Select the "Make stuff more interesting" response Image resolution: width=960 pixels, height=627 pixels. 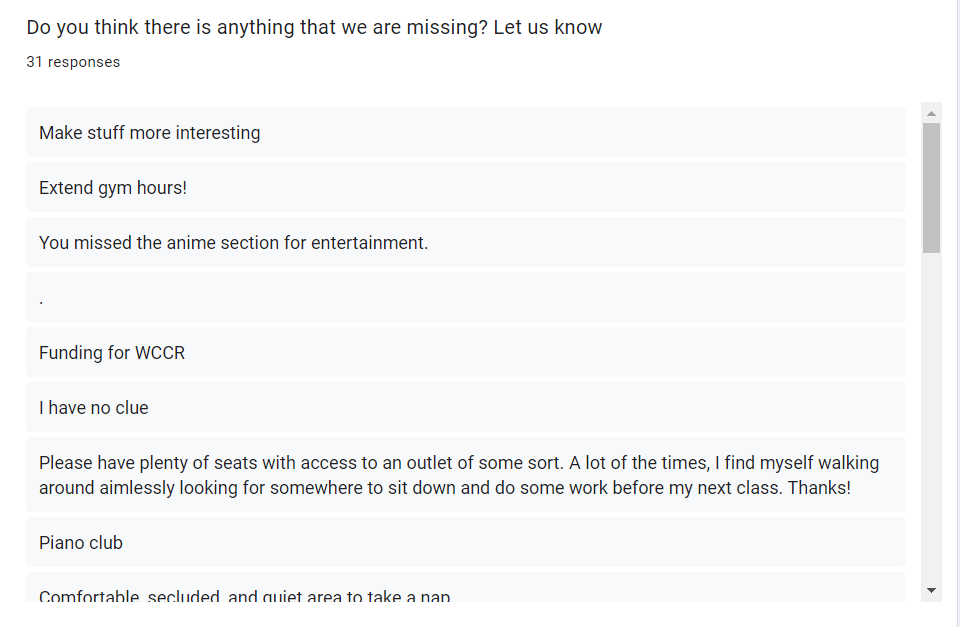point(466,132)
